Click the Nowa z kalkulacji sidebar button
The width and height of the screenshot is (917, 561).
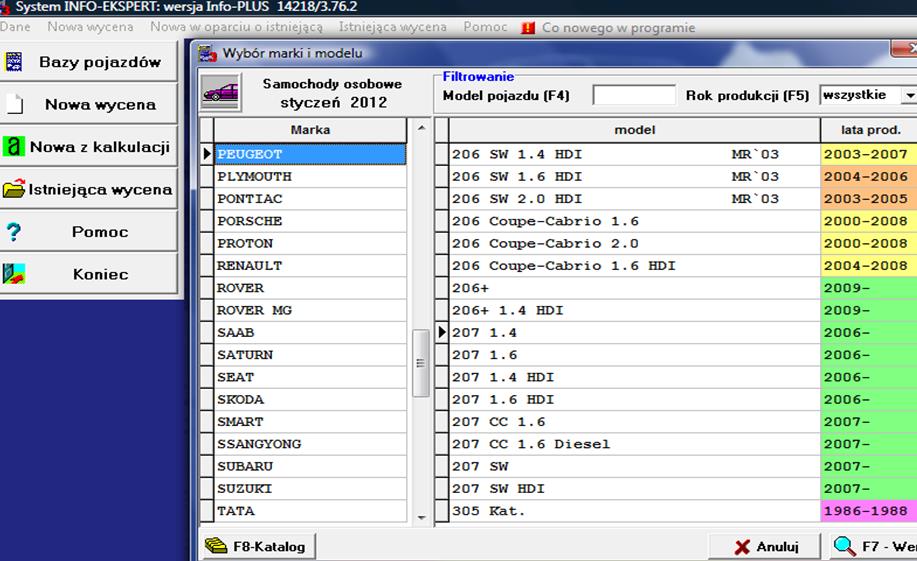coord(88,146)
